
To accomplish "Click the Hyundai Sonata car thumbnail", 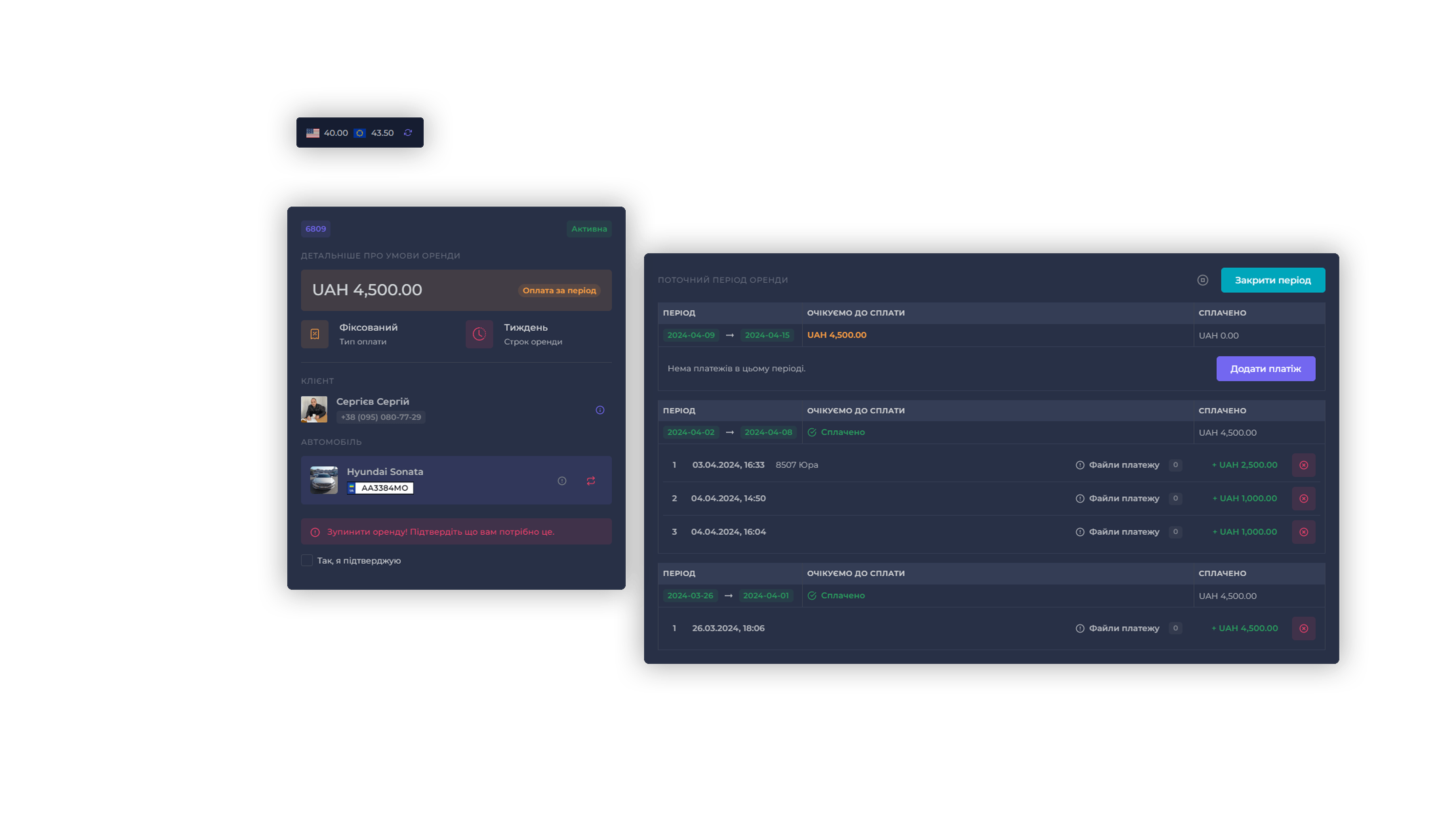I will 324,480.
